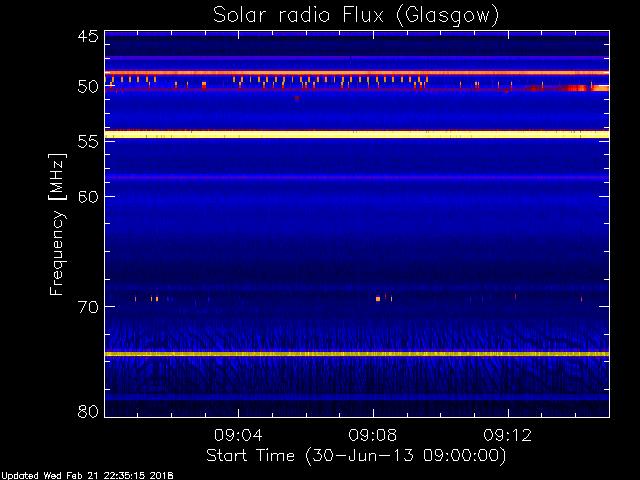This screenshot has height=480, width=640.
Task: Click the 'Frequency [MHz]' axis label
Action: [x=57, y=224]
